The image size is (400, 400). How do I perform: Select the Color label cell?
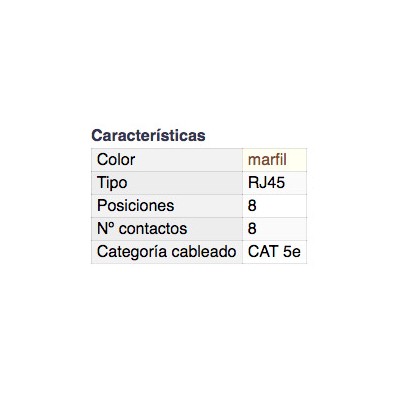(x=167, y=160)
